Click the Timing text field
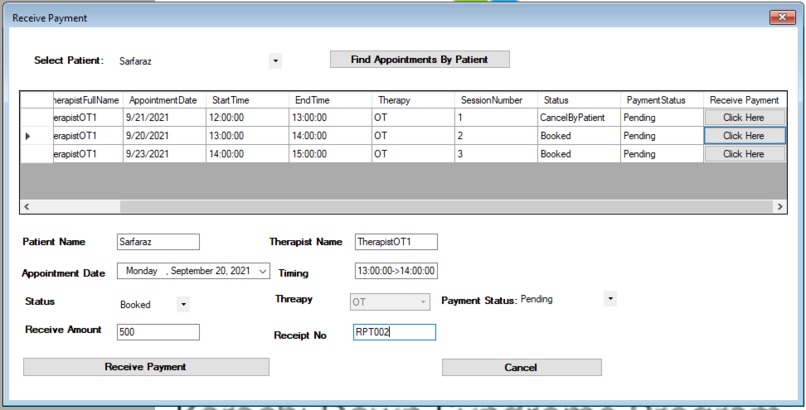Viewport: 806px width, 410px height. (396, 271)
